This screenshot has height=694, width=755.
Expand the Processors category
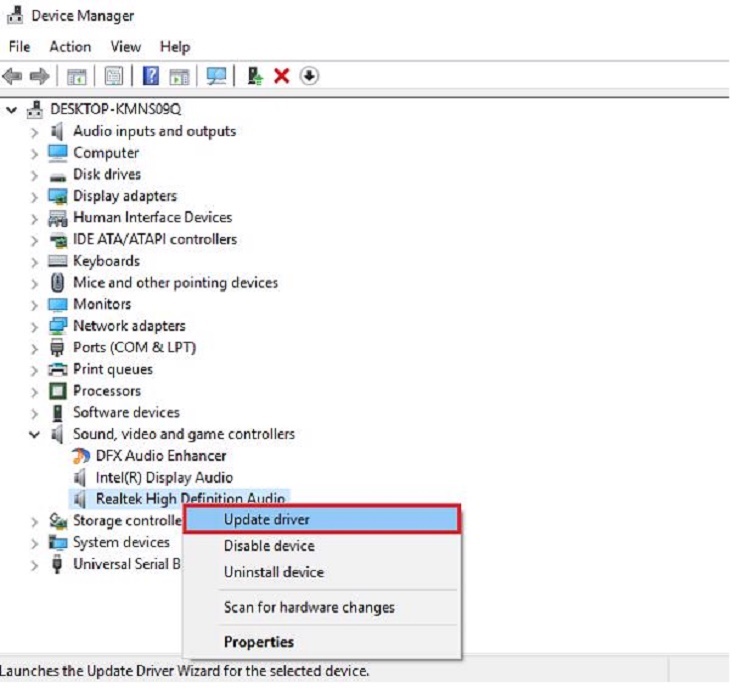(34, 392)
